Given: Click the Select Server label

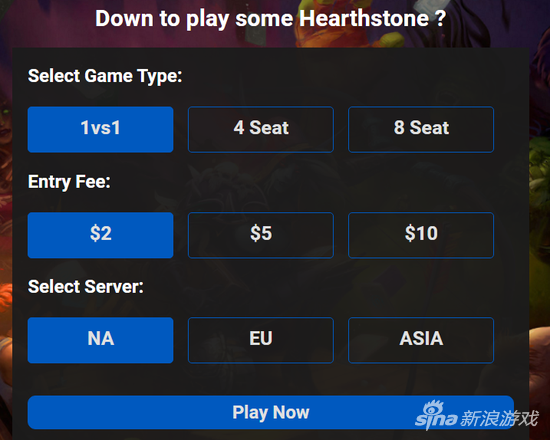Looking at the screenshot, I should tap(86, 287).
